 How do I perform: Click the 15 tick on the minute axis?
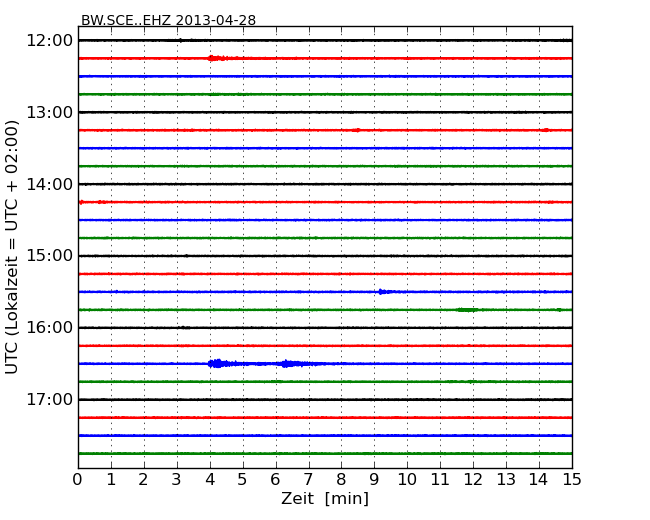(571, 480)
